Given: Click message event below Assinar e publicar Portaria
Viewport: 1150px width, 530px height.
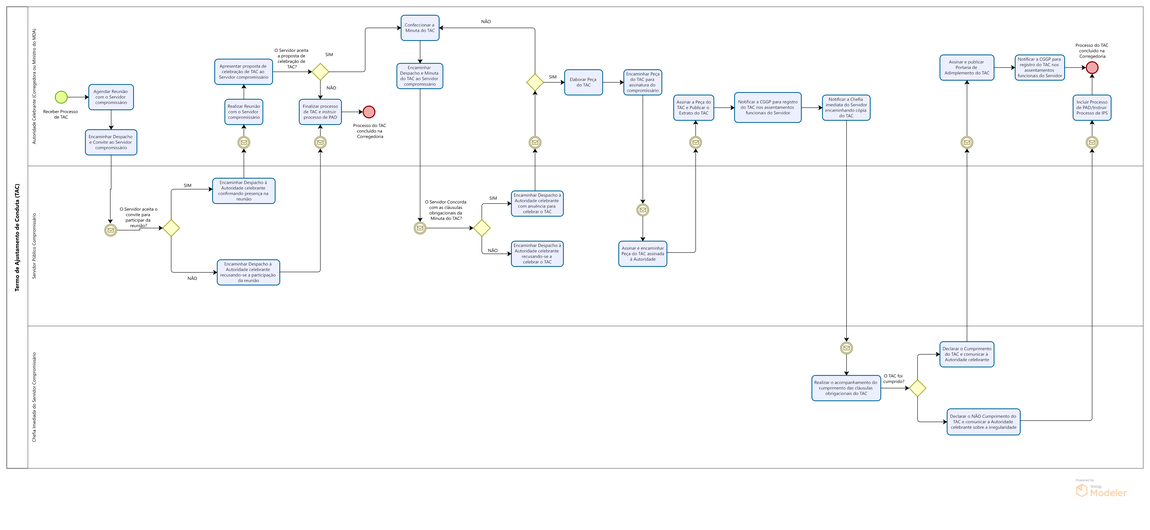Looking at the screenshot, I should [x=967, y=142].
